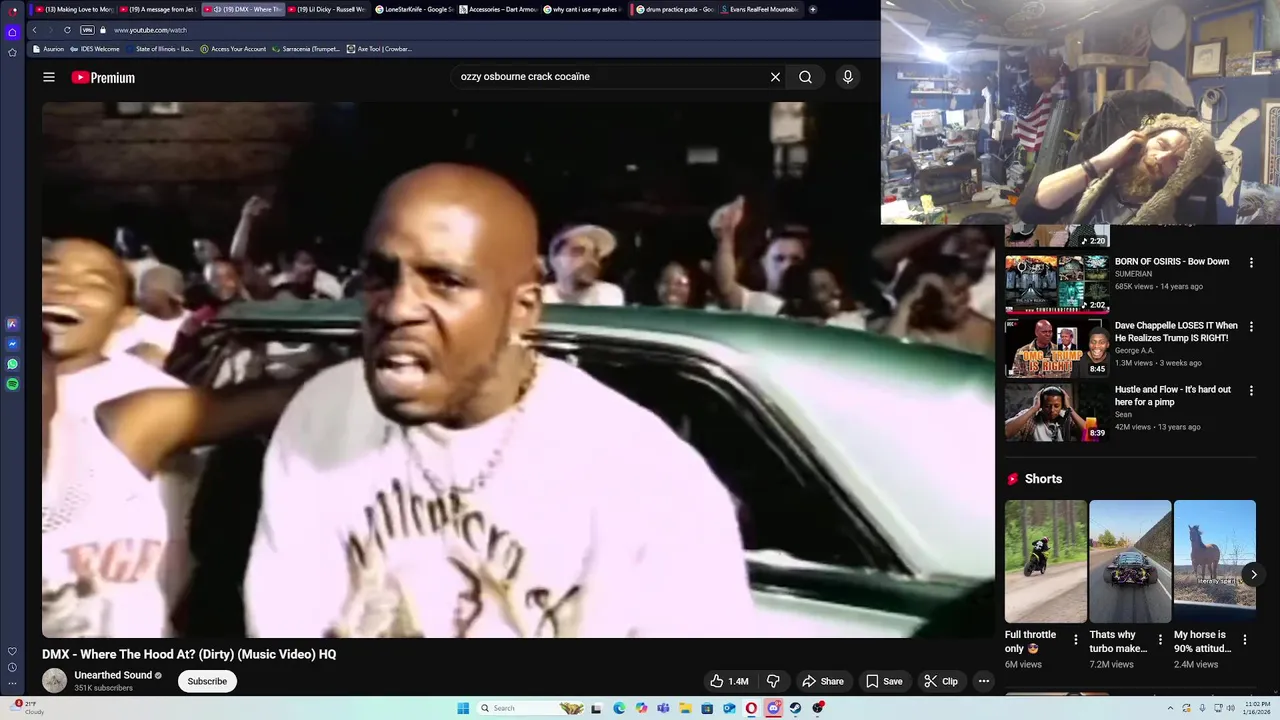The width and height of the screenshot is (1280, 720).
Task: Open a new browser tab
Action: tap(813, 9)
